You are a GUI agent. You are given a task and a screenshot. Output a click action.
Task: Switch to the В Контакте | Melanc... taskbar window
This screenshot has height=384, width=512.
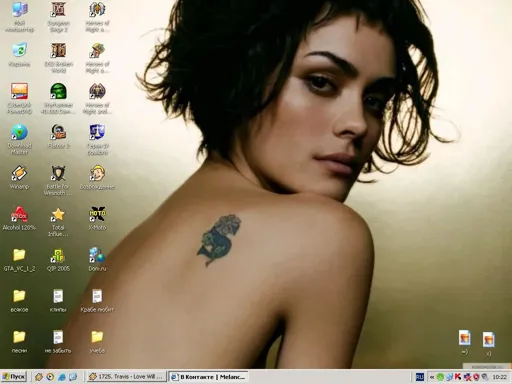click(x=208, y=377)
